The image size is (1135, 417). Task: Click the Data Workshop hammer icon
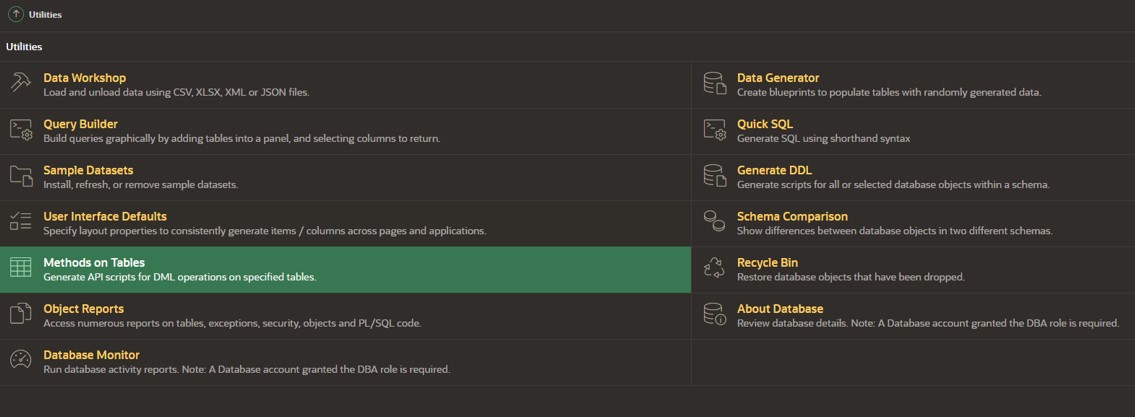tap(20, 83)
